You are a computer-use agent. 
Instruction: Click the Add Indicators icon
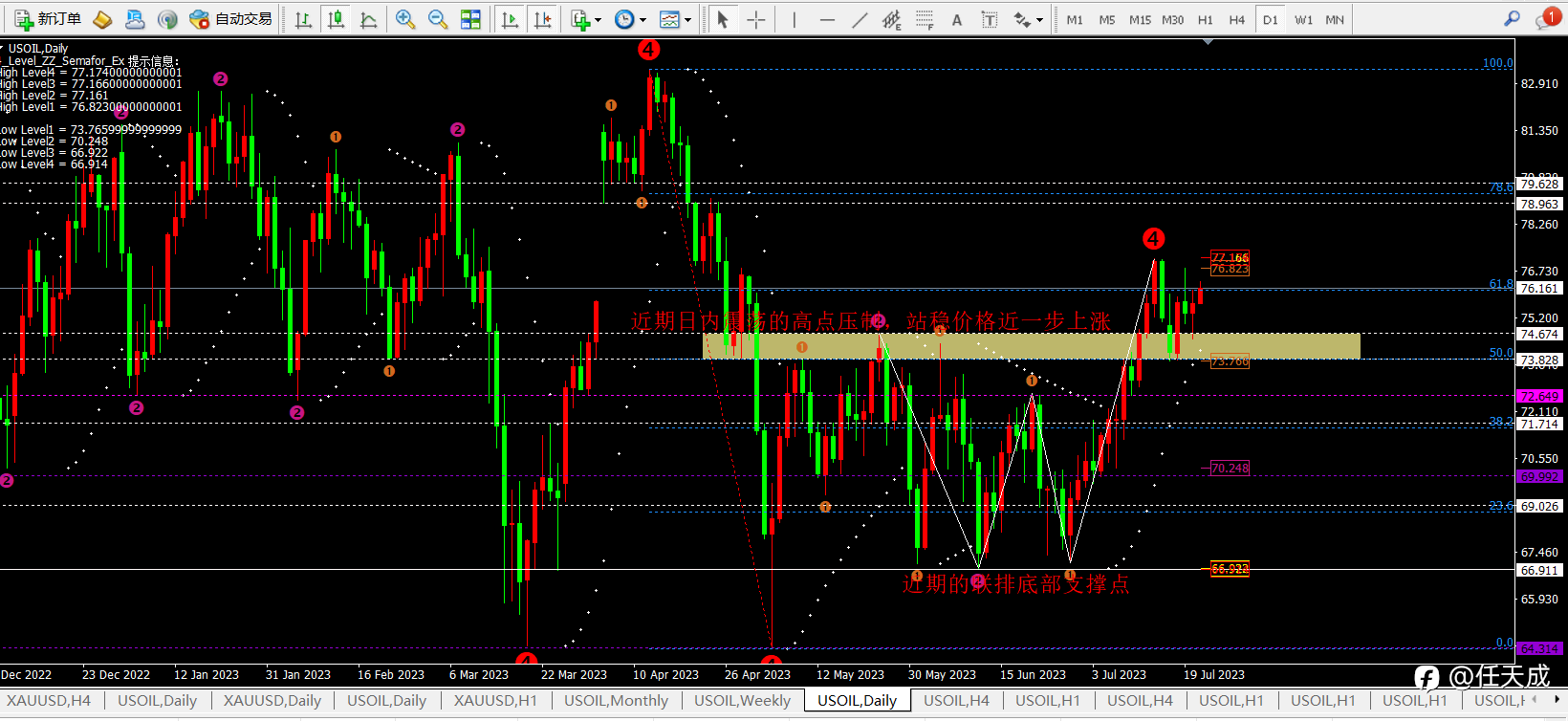[x=580, y=19]
